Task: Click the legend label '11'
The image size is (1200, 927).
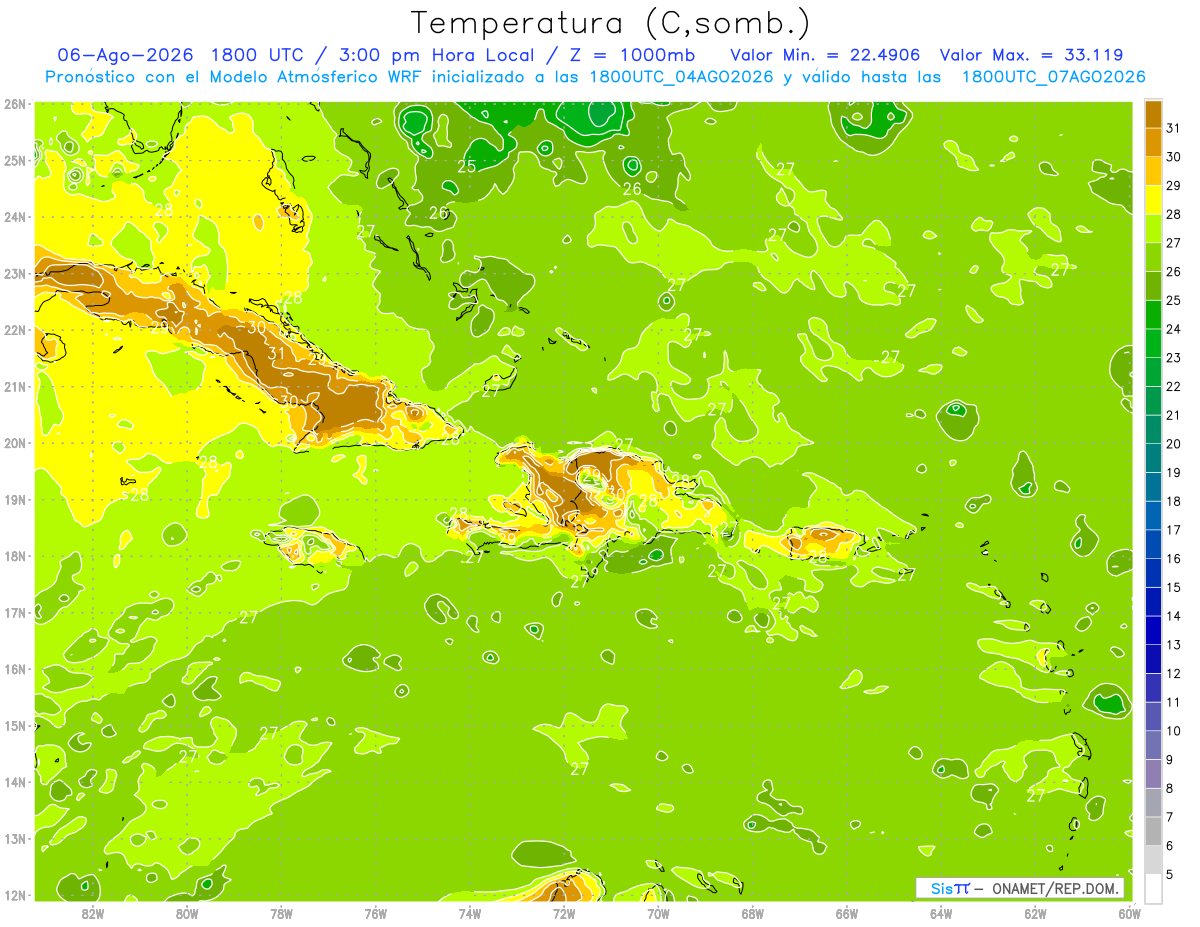Action: [1174, 702]
